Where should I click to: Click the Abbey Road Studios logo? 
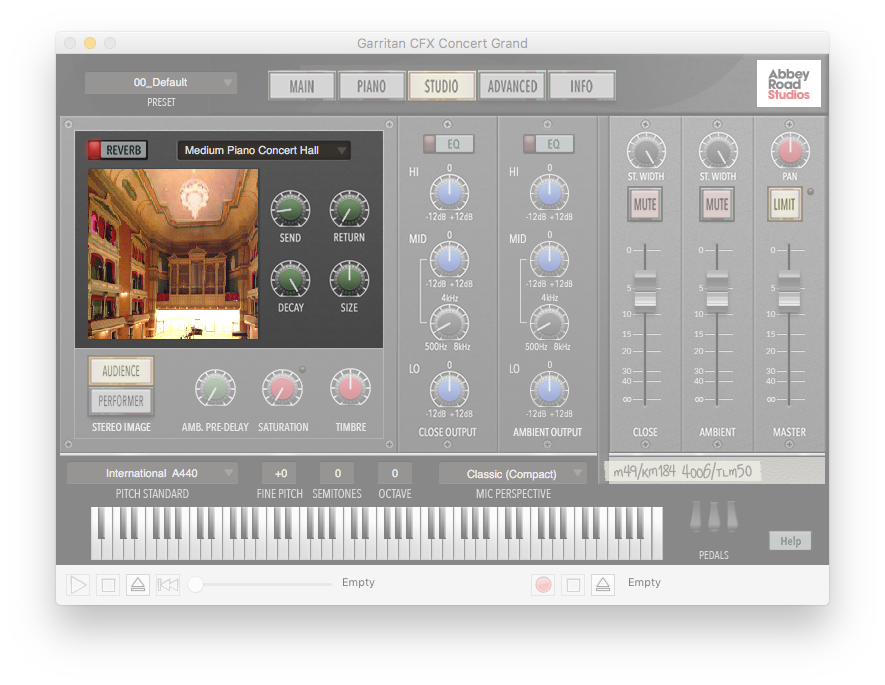point(788,84)
